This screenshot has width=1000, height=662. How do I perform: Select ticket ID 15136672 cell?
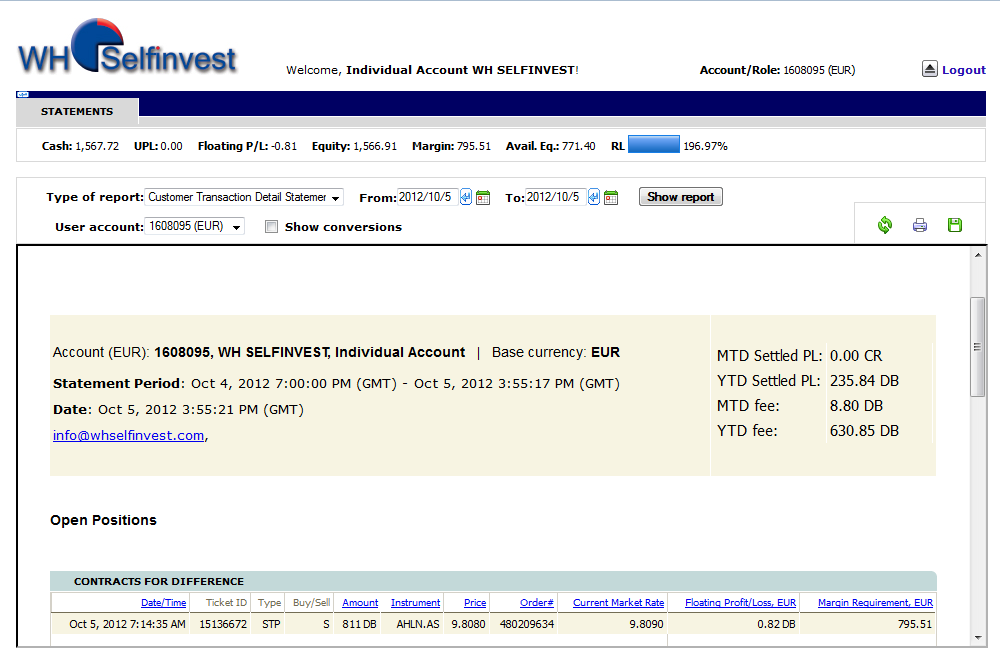point(223,624)
